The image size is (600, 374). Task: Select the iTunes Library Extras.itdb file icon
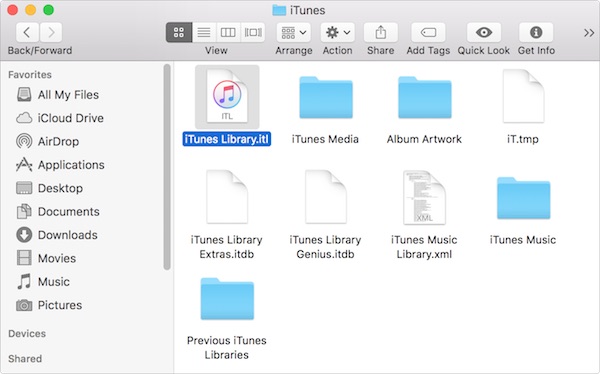pyautogui.click(x=227, y=197)
